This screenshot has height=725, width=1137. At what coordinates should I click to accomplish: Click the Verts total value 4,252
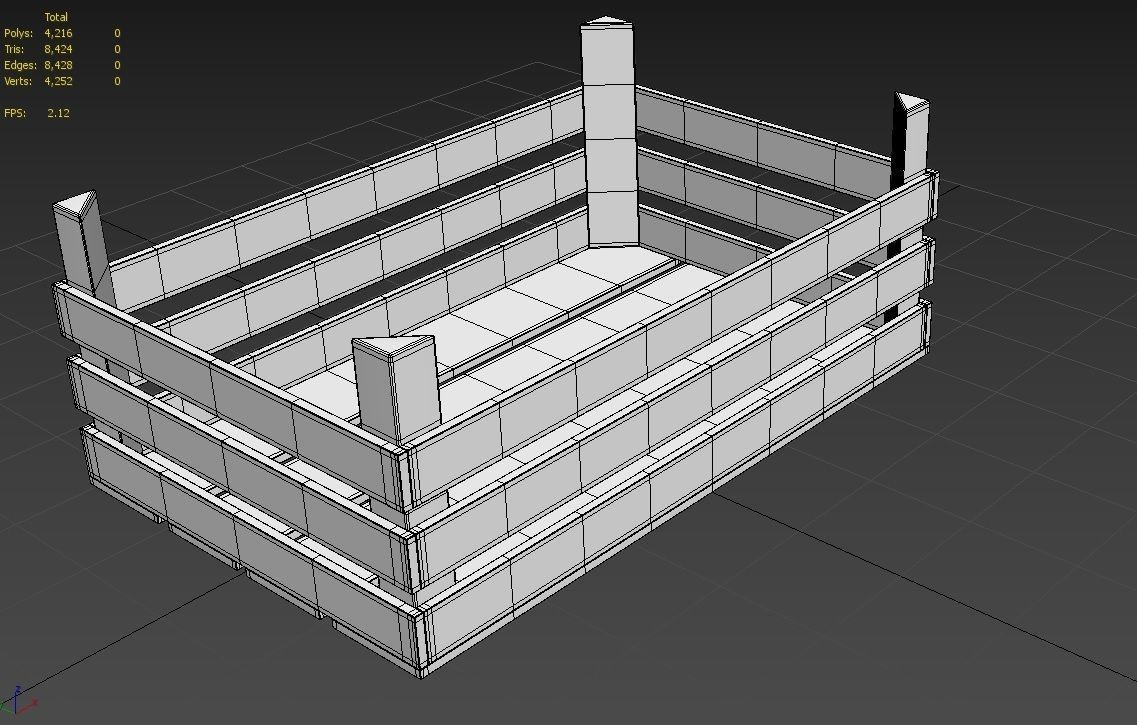(58, 81)
